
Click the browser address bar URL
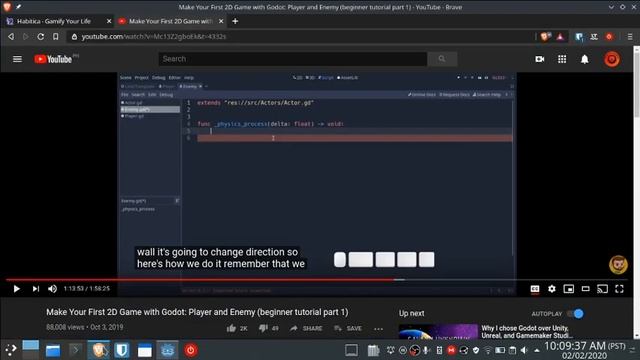click(x=153, y=37)
